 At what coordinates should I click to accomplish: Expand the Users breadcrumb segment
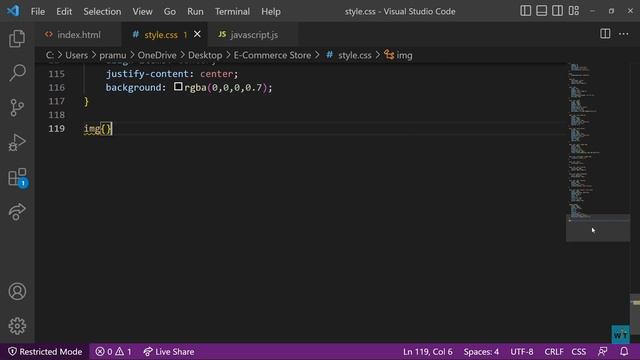[x=76, y=55]
